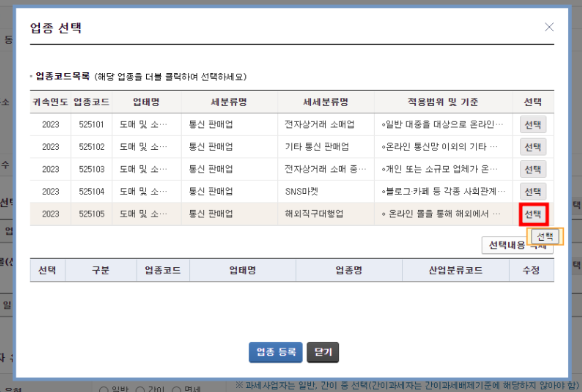Click code cell 525103

tap(91, 169)
